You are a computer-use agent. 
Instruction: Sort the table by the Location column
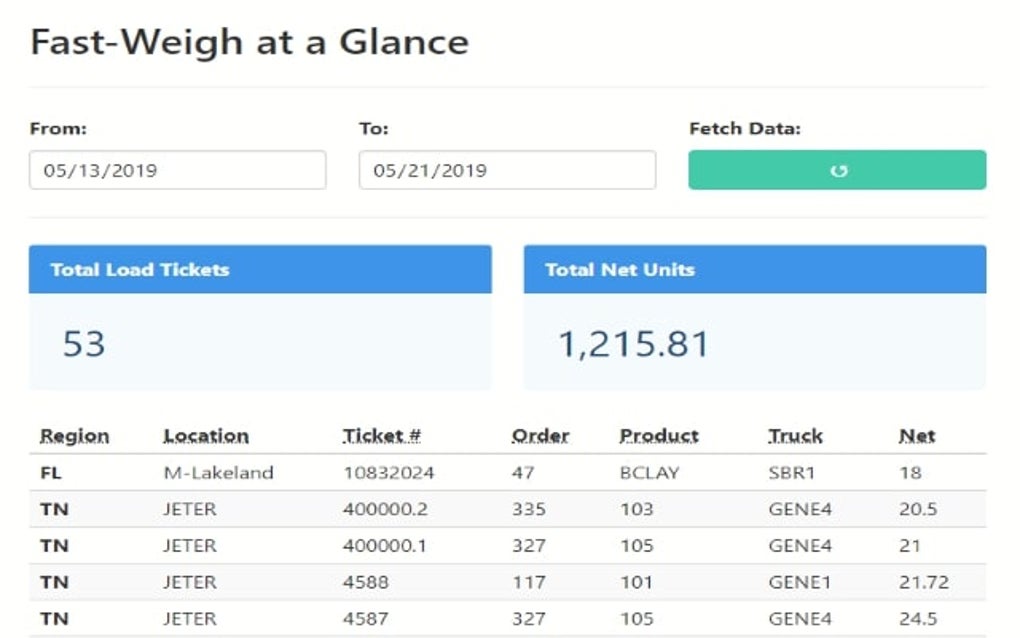coord(204,434)
